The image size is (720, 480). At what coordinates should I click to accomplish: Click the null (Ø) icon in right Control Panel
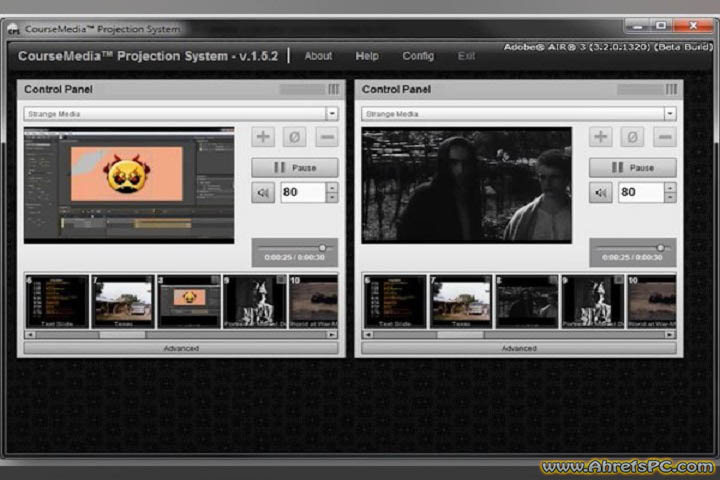tap(632, 137)
